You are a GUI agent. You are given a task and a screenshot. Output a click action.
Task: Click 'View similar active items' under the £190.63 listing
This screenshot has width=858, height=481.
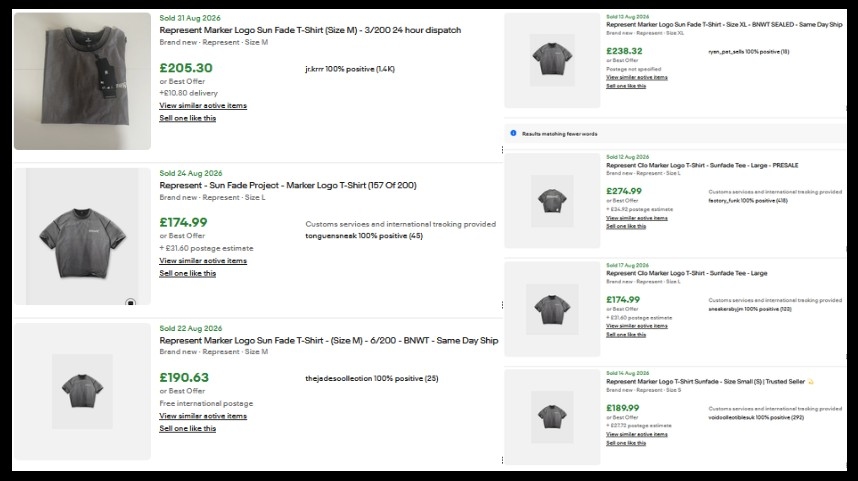click(203, 416)
